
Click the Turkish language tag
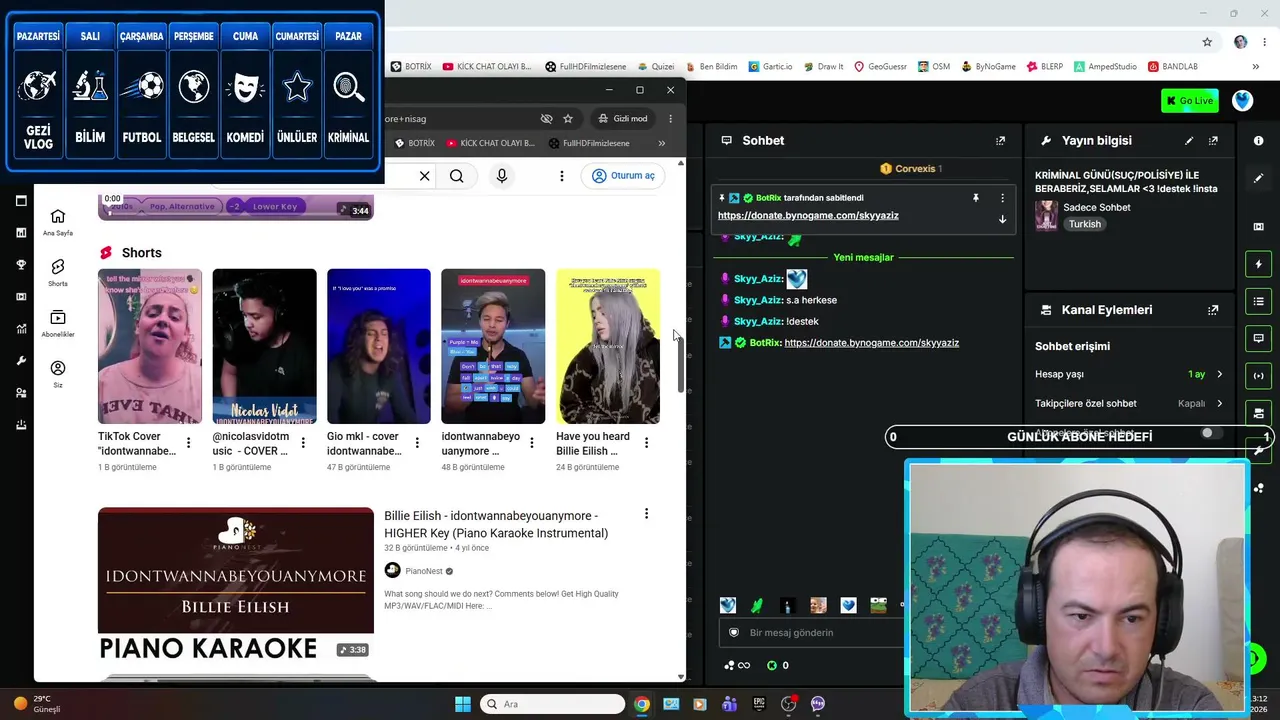tap(1085, 224)
